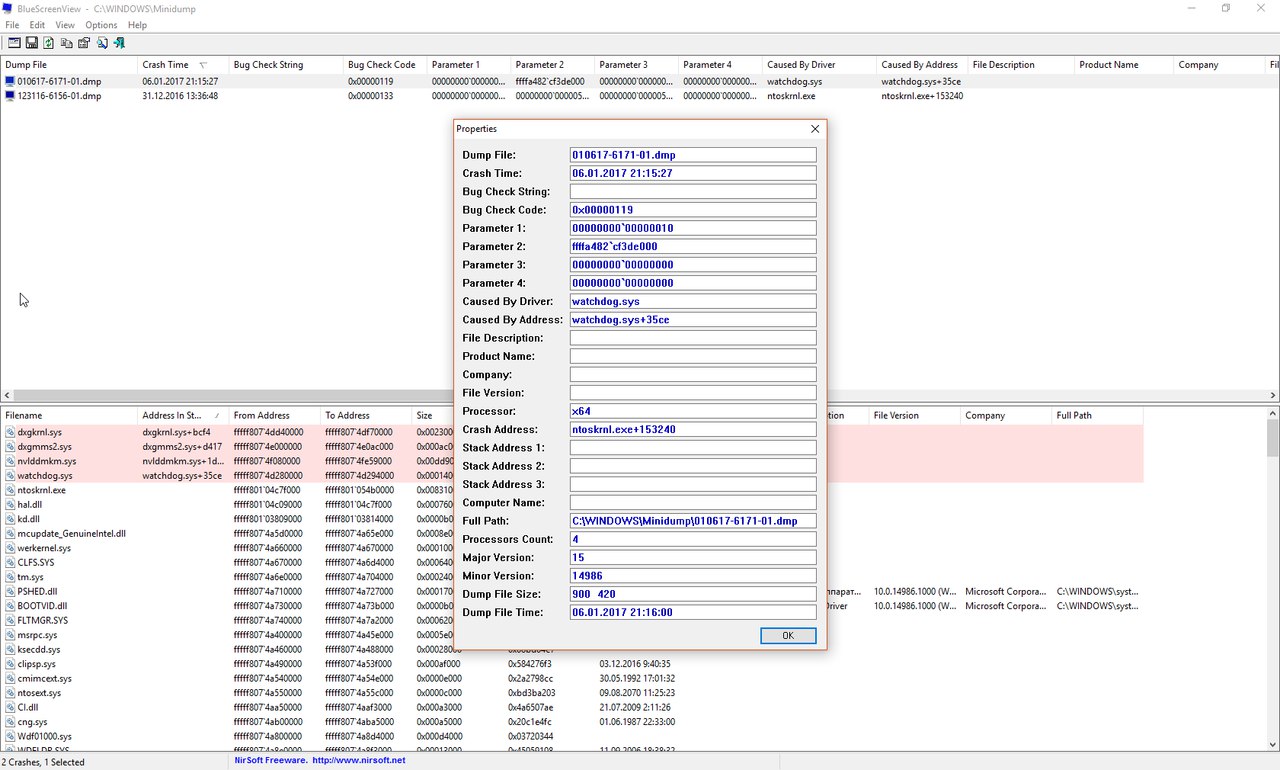Click the blue screen icon of 010617-6171-01.dmp

coord(10,82)
